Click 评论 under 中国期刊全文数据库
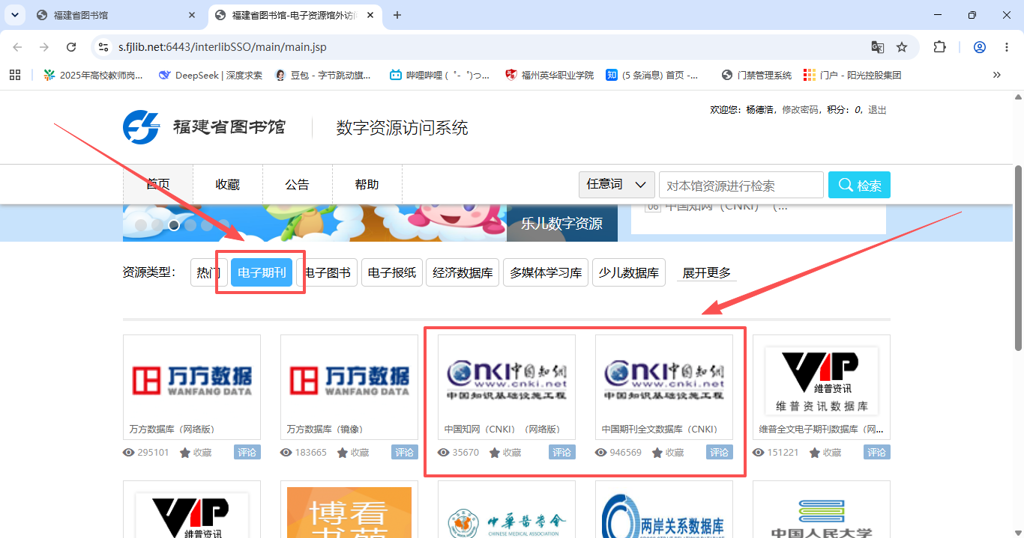Viewport: 1024px width, 538px height. [720, 452]
